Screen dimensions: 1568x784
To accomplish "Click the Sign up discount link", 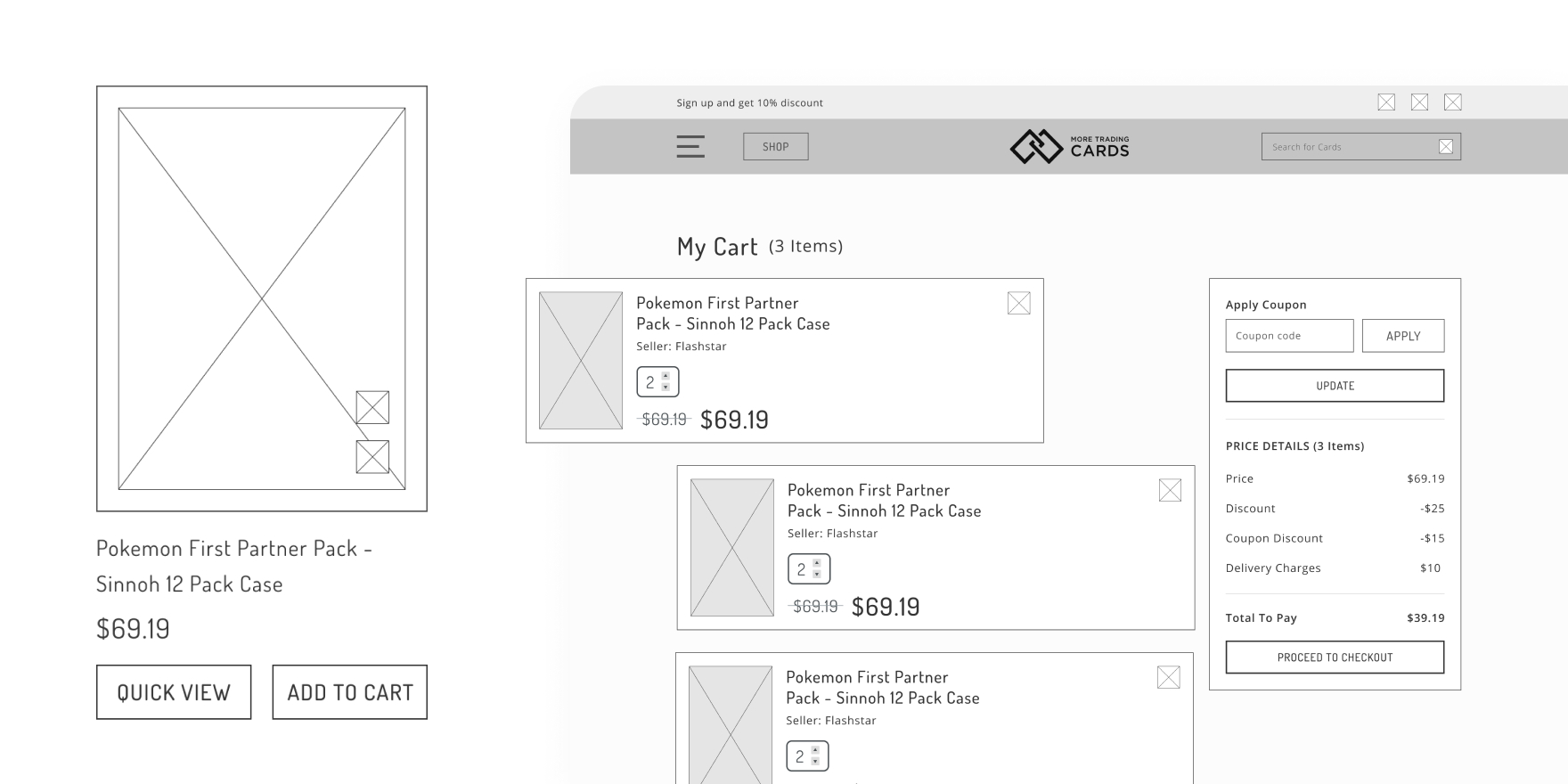I will click(x=749, y=103).
